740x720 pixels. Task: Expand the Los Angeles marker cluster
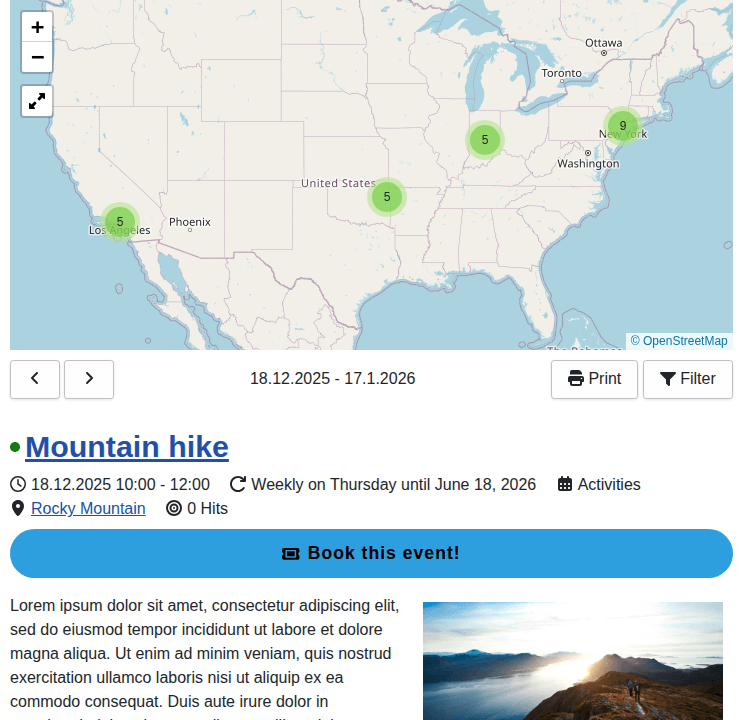[x=119, y=221]
